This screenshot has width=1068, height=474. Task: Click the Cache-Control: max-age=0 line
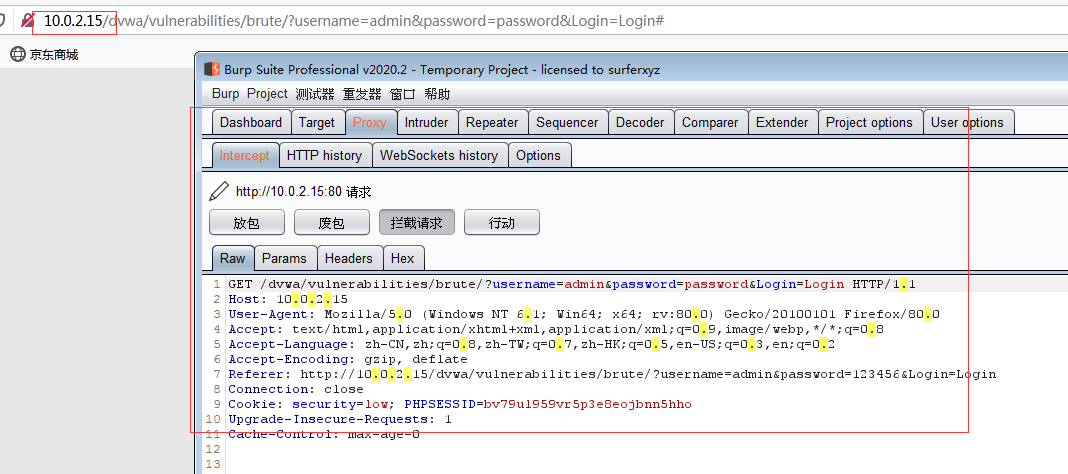pyautogui.click(x=324, y=434)
